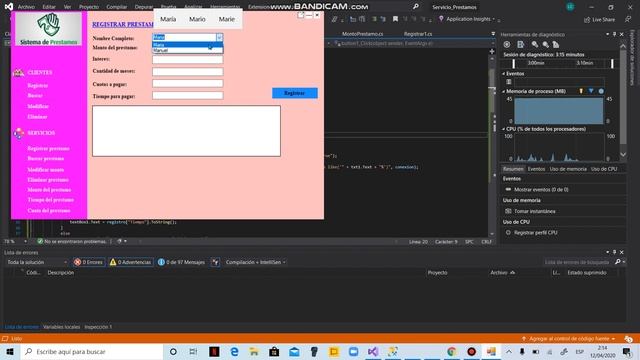Select Maria in the open name list
The width and height of the screenshot is (640, 360).
click(187, 45)
